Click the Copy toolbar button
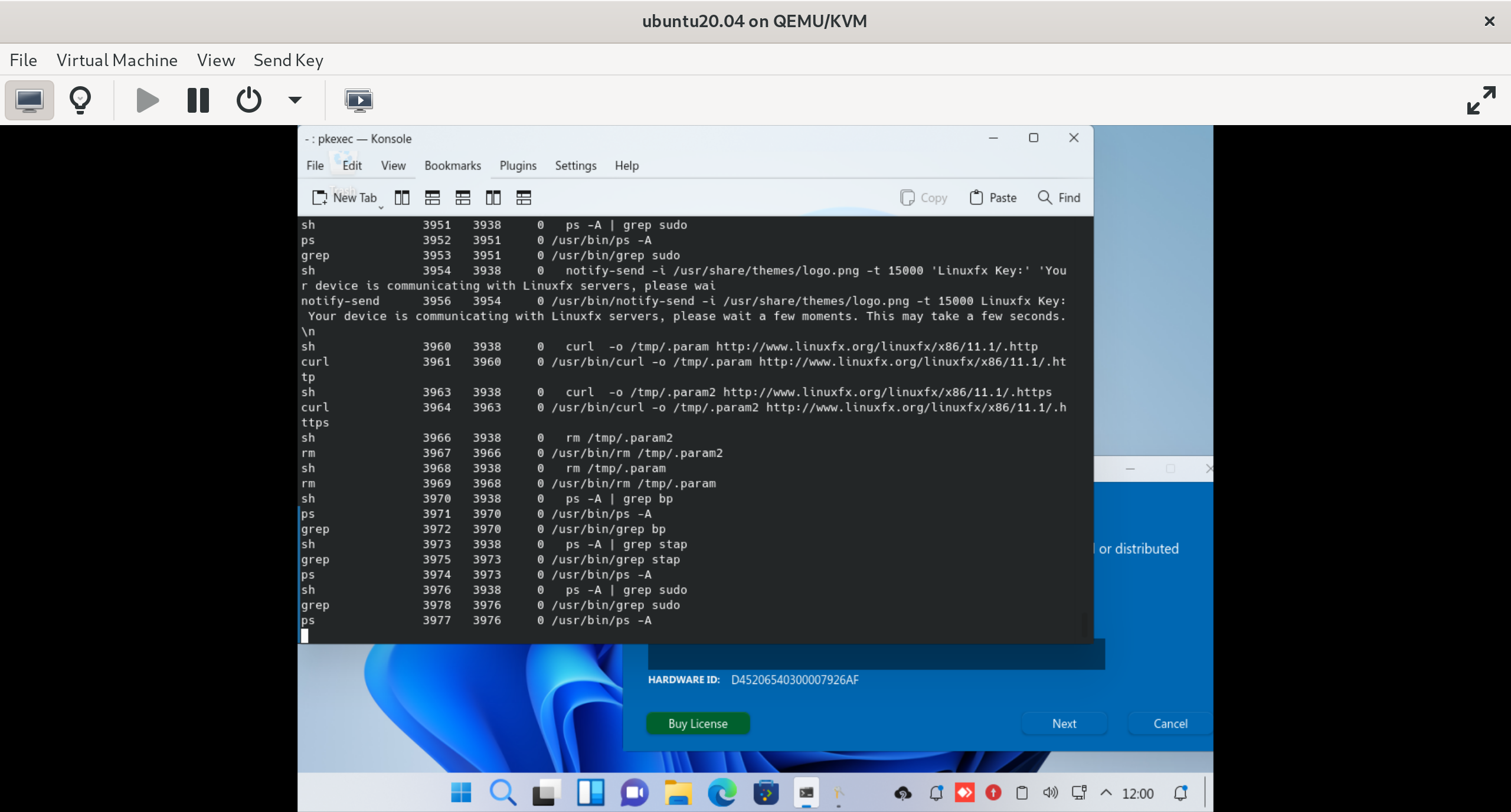This screenshot has height=812, width=1511. [x=924, y=198]
